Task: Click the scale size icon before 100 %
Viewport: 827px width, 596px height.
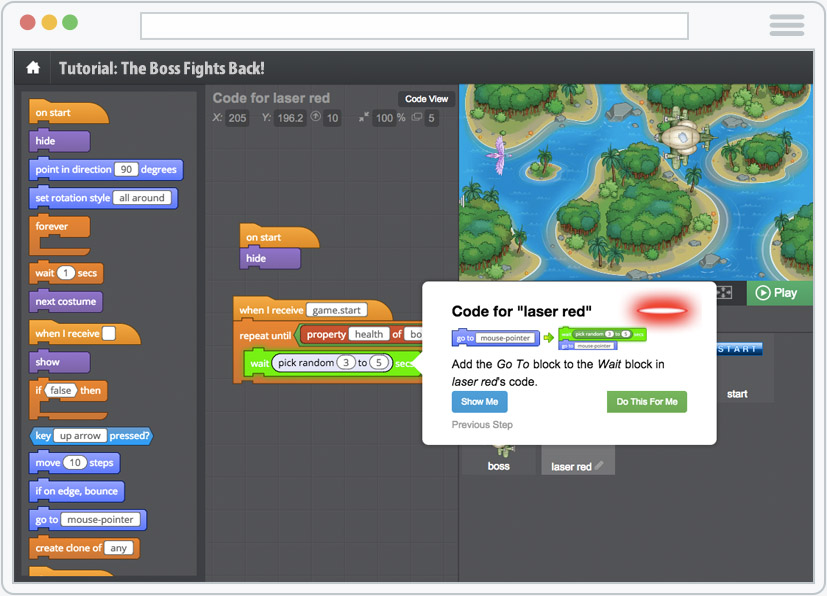Action: point(362,118)
